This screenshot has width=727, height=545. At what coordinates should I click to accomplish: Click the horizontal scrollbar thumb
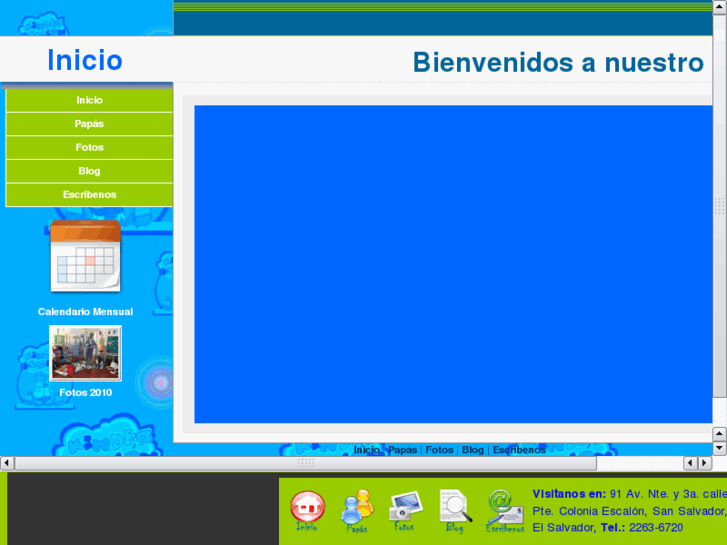pos(306,463)
